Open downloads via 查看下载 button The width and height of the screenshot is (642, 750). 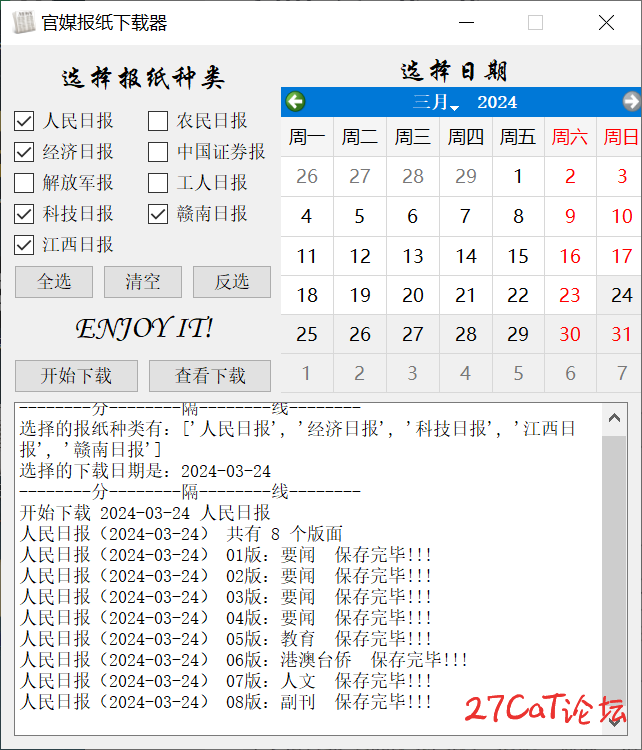click(210, 376)
